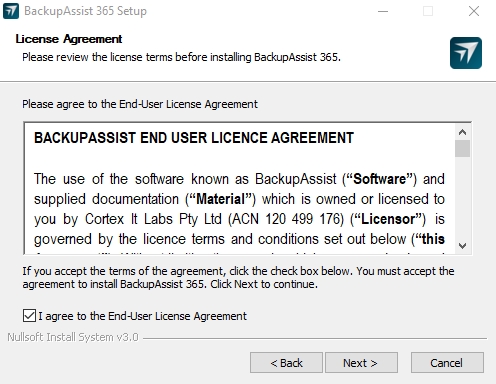Untick the End-User License Agreement checkbox
496x384 pixels.
point(29,315)
